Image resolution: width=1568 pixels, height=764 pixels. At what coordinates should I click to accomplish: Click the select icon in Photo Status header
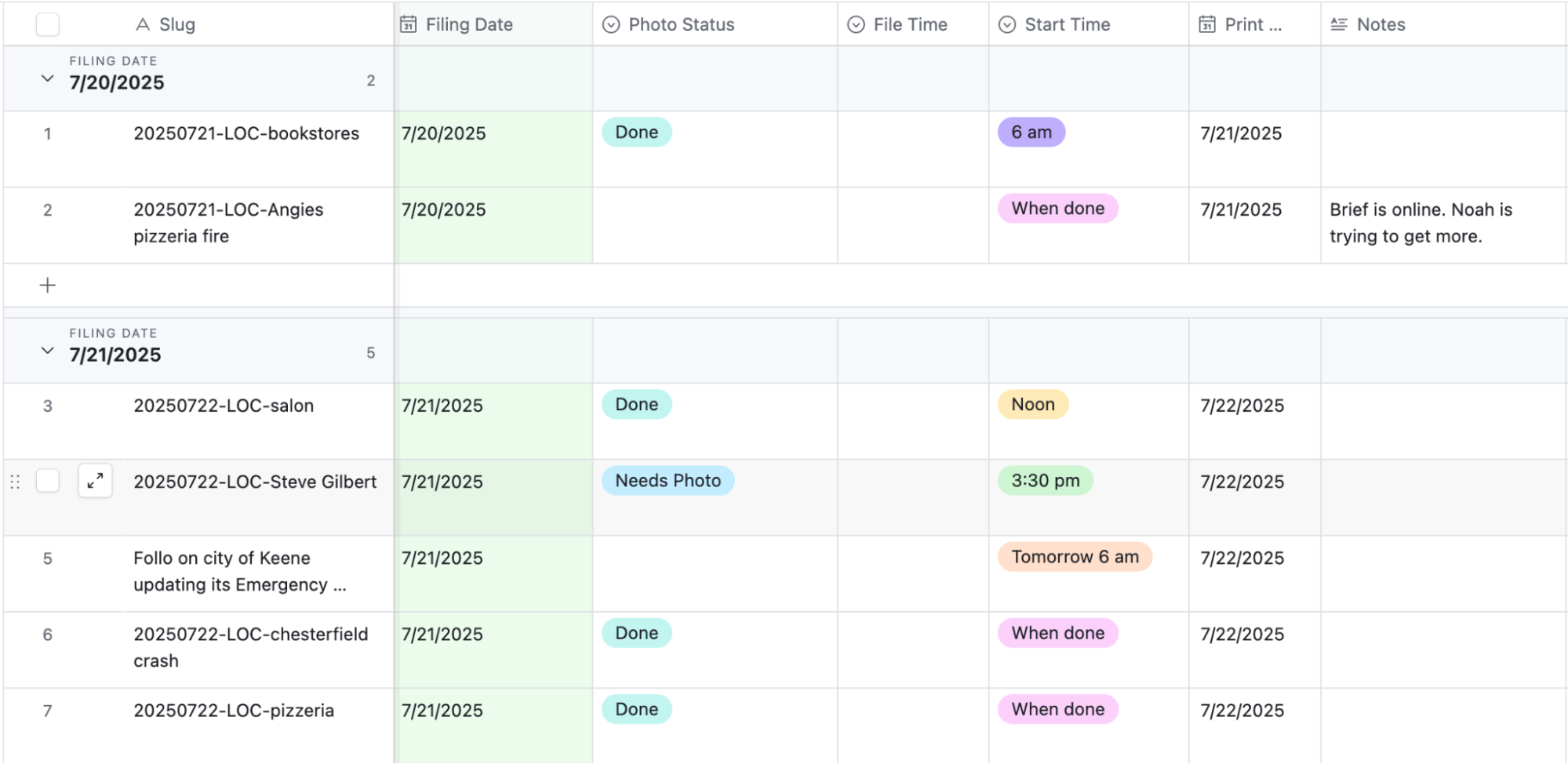611,24
